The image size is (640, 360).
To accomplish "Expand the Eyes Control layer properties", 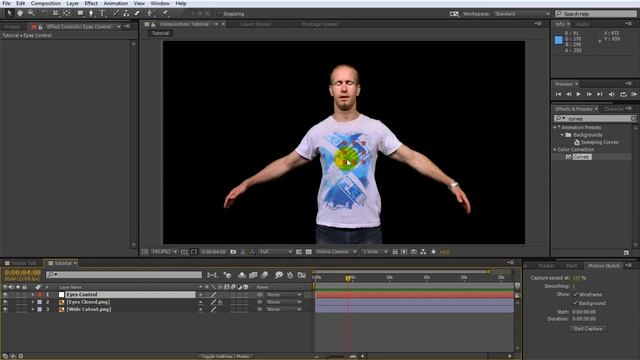I will pyautogui.click(x=33, y=294).
